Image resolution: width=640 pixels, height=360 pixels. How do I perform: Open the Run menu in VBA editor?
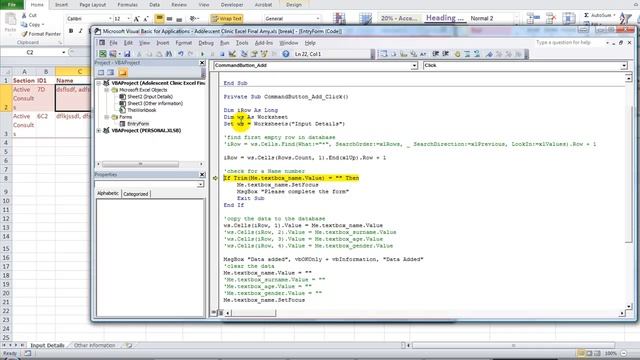tap(224, 43)
